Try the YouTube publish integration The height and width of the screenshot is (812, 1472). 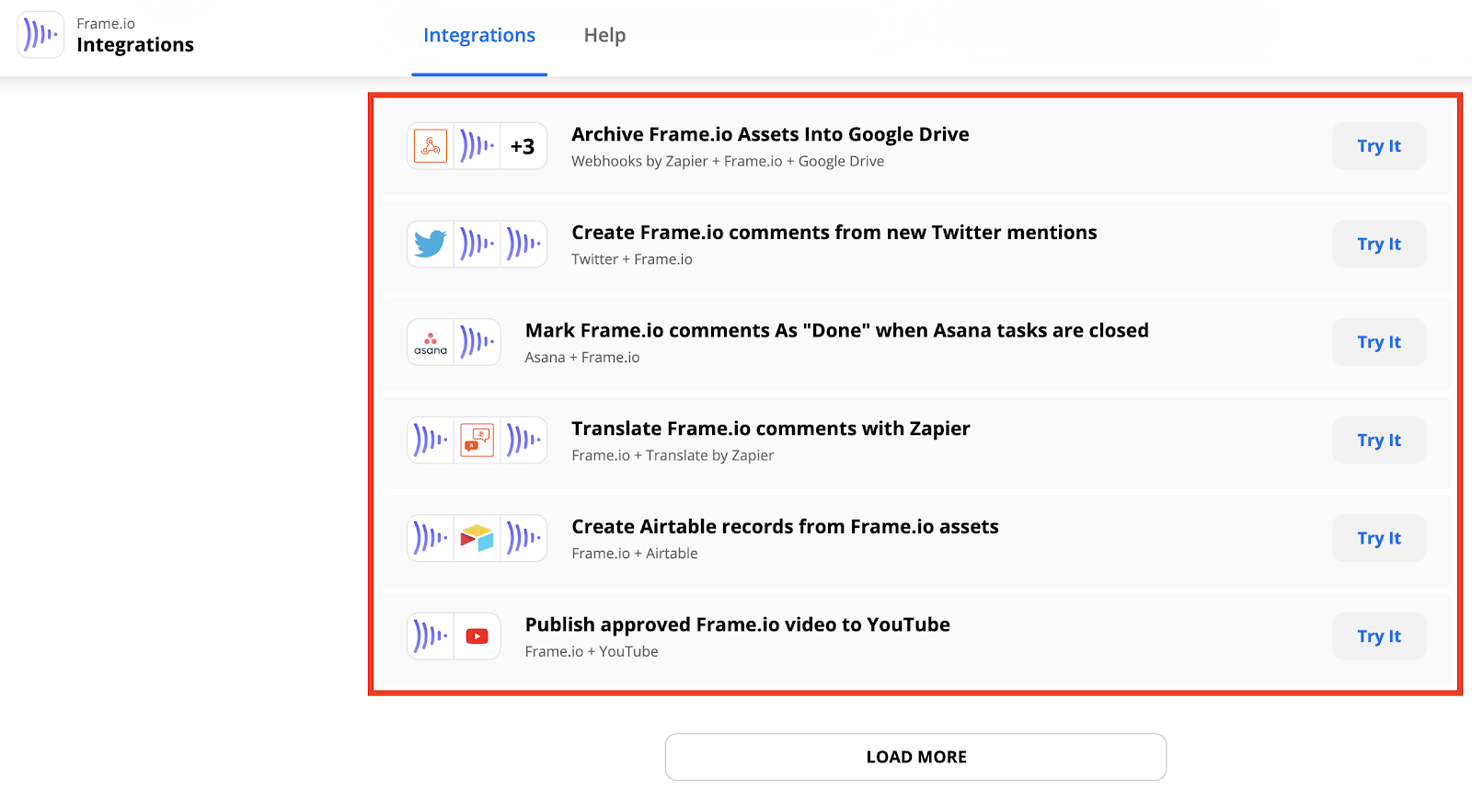[x=1379, y=636]
